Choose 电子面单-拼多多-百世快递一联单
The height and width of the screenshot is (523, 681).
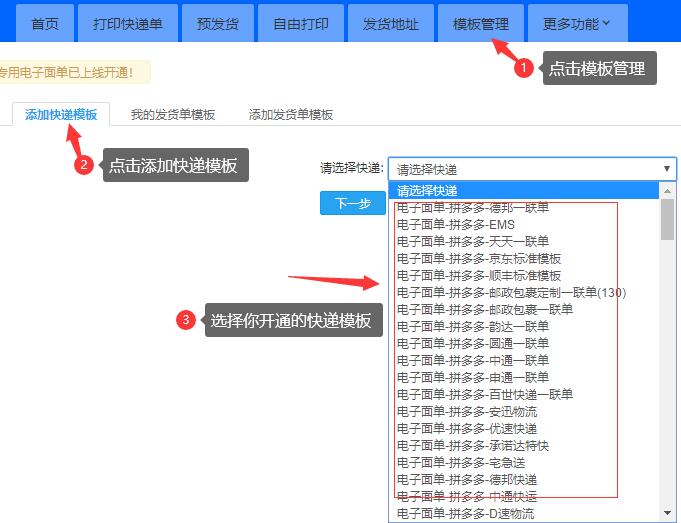point(523,394)
